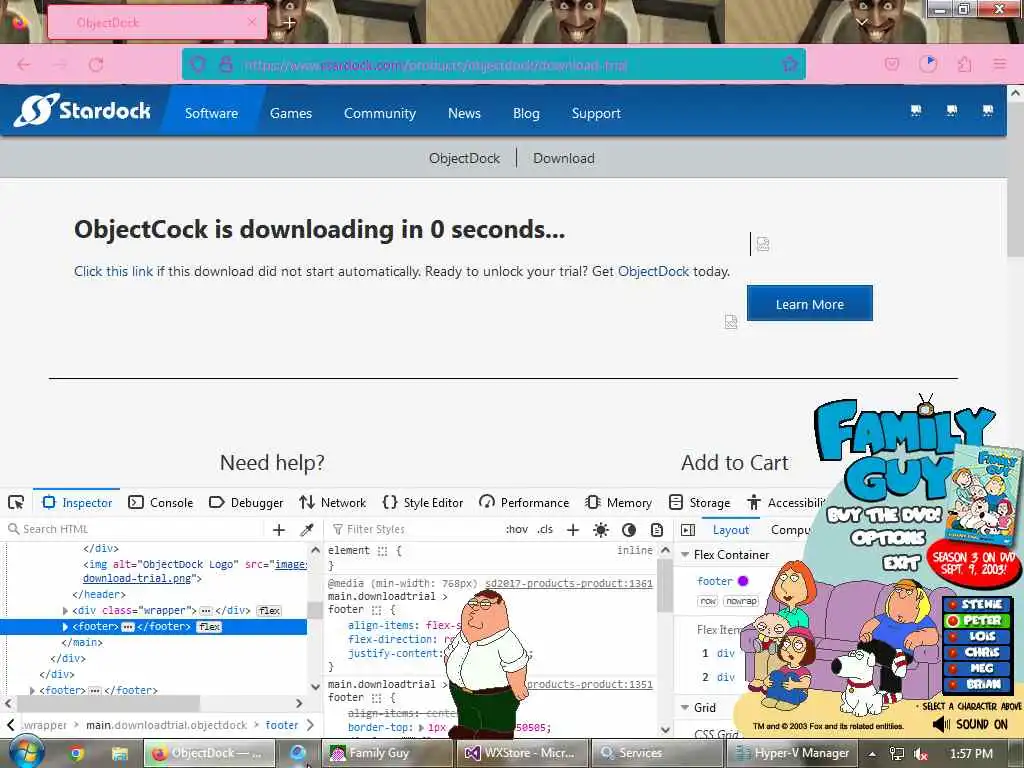Toggle Sound On in Family Guy widget

(x=970, y=724)
